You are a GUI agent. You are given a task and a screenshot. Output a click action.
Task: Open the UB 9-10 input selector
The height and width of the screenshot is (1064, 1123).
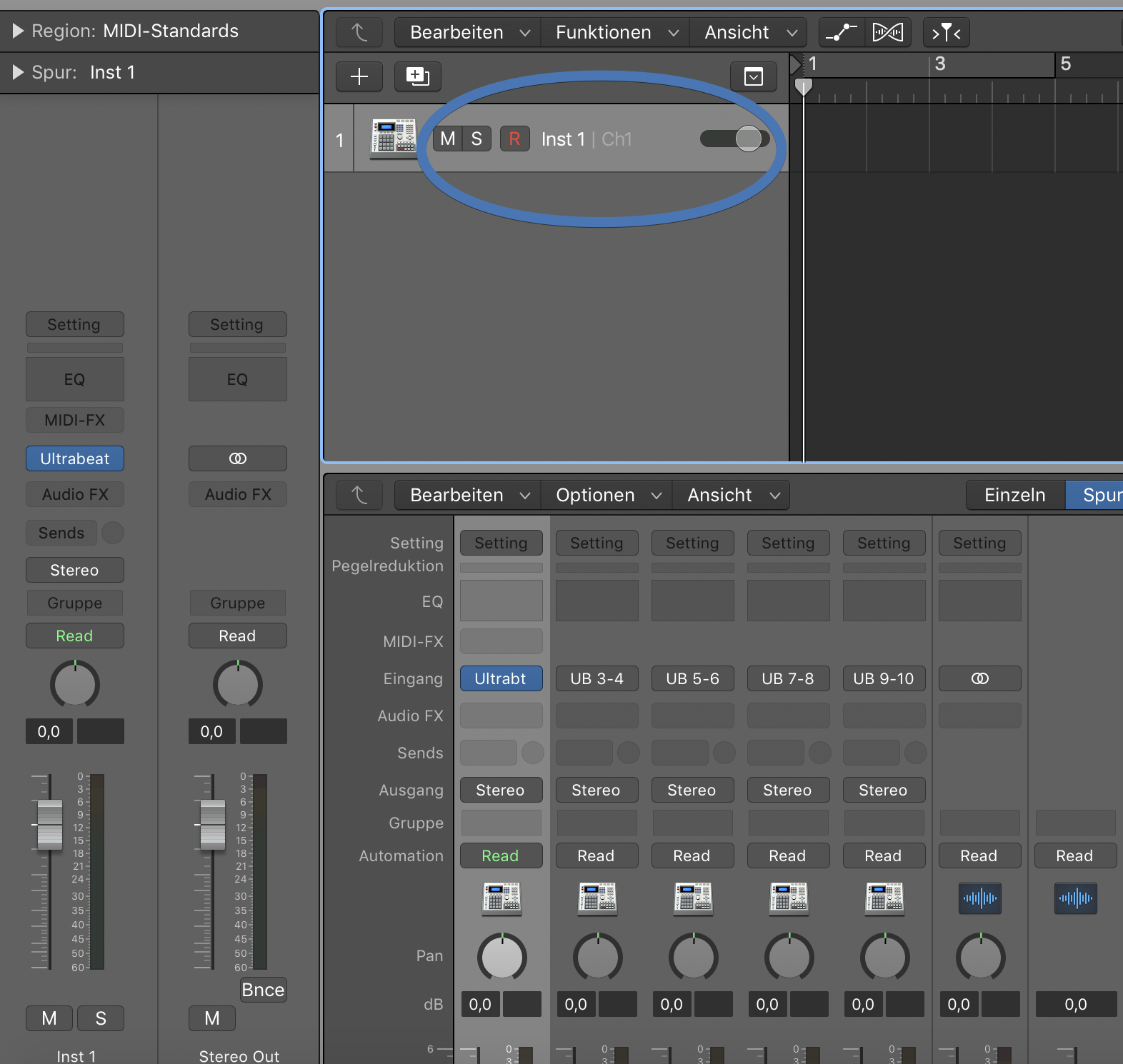(884, 678)
